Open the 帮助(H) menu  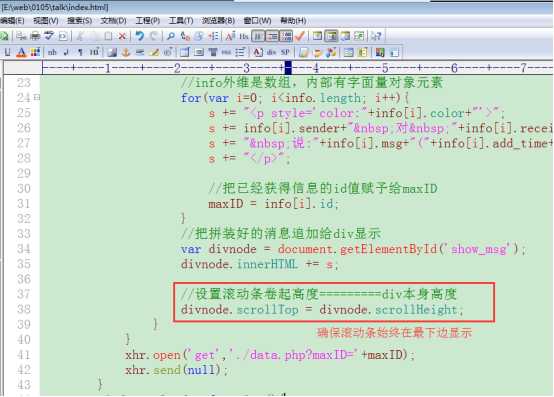pos(293,20)
